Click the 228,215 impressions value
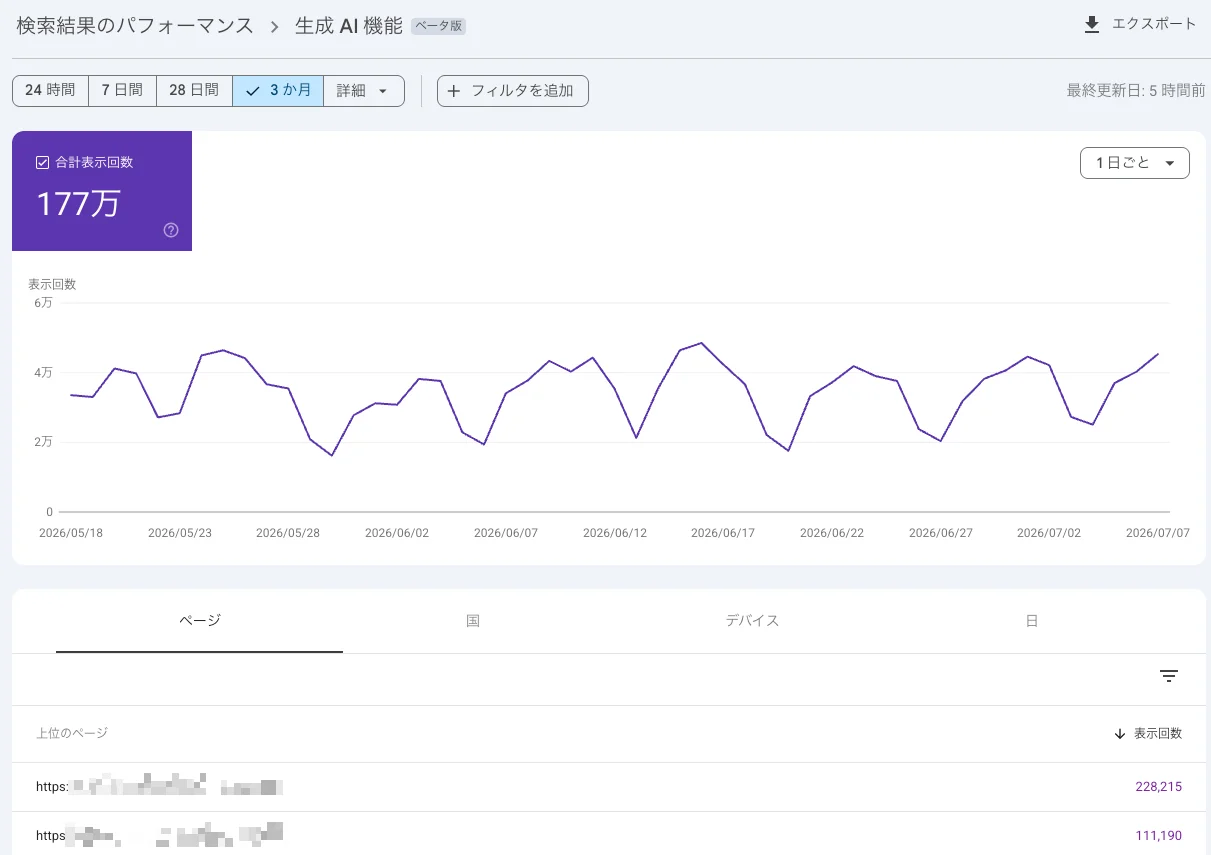 [1159, 787]
